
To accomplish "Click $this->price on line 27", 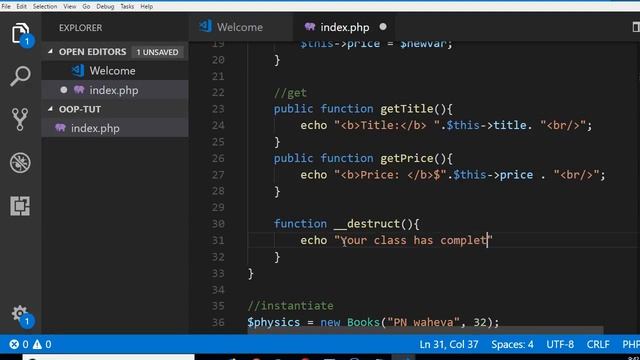I will [x=493, y=175].
